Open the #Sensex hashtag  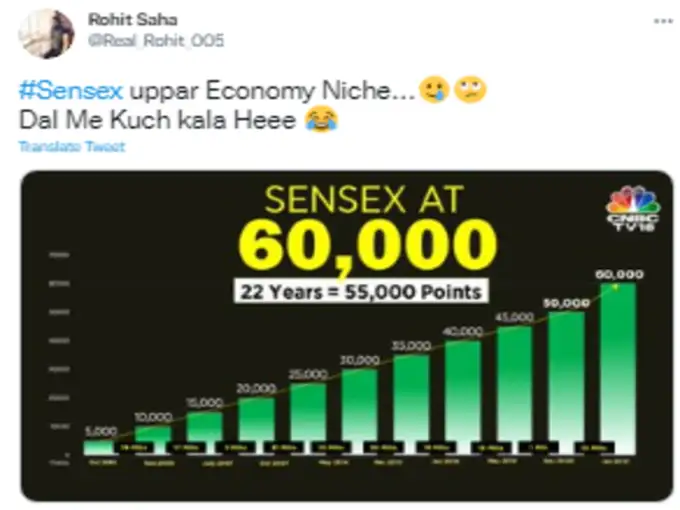pyautogui.click(x=70, y=92)
